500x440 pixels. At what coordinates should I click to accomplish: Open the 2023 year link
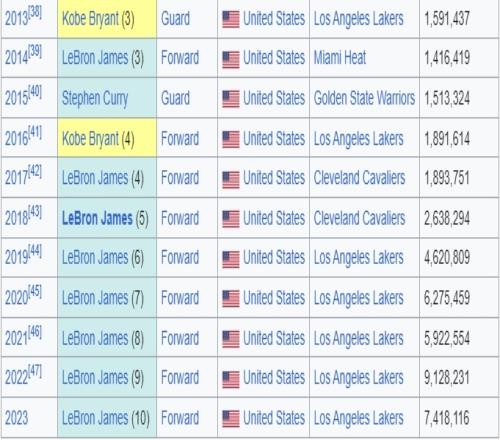pos(16,418)
